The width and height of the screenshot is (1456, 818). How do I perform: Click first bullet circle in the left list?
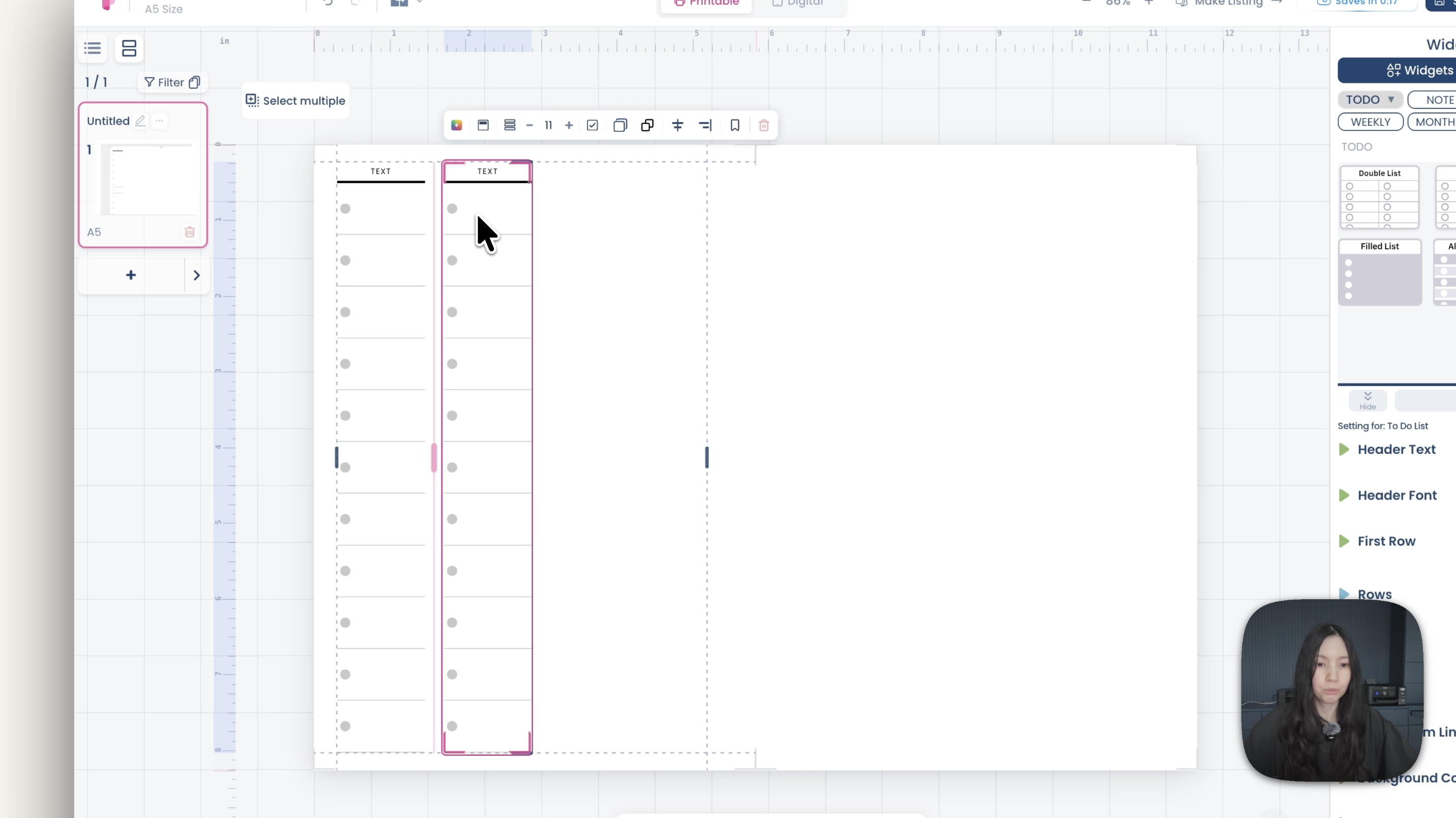tap(345, 209)
